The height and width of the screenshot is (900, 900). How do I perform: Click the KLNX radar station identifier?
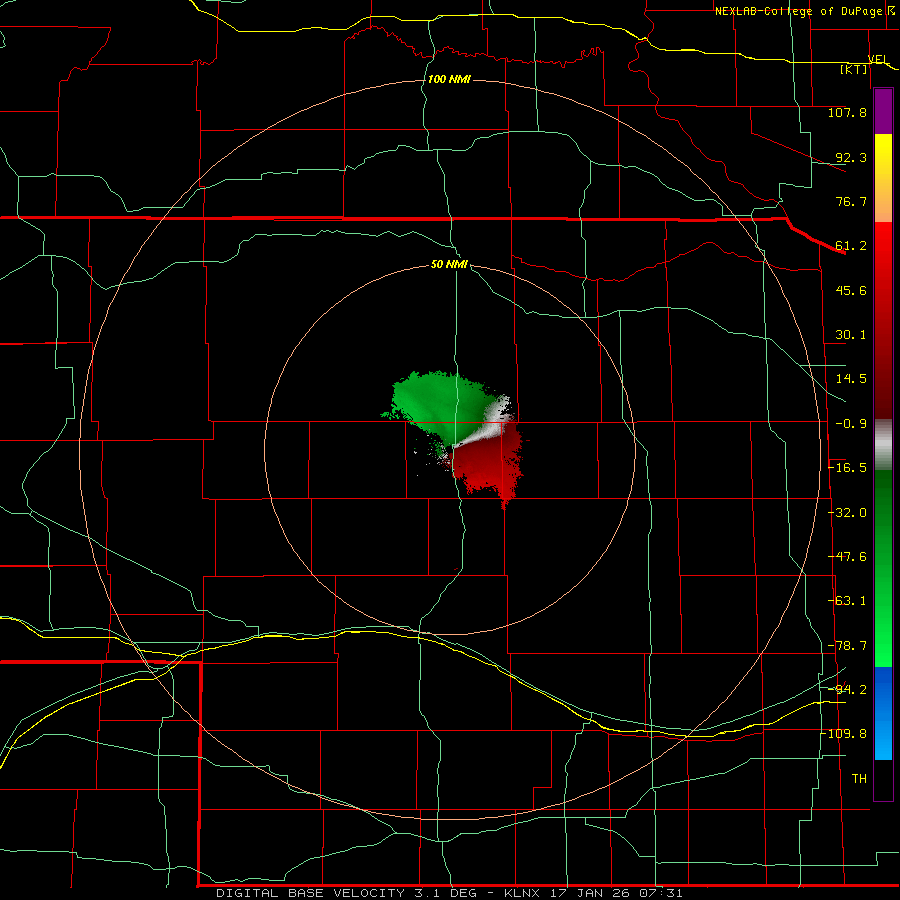click(521, 893)
